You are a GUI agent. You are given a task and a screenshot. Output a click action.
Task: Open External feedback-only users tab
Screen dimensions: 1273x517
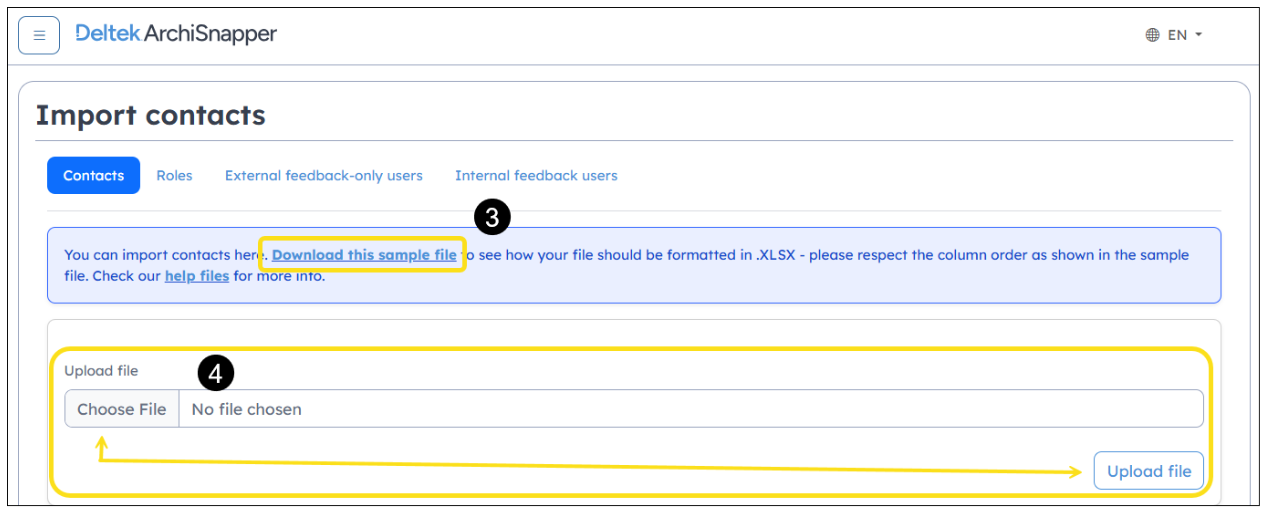[324, 175]
